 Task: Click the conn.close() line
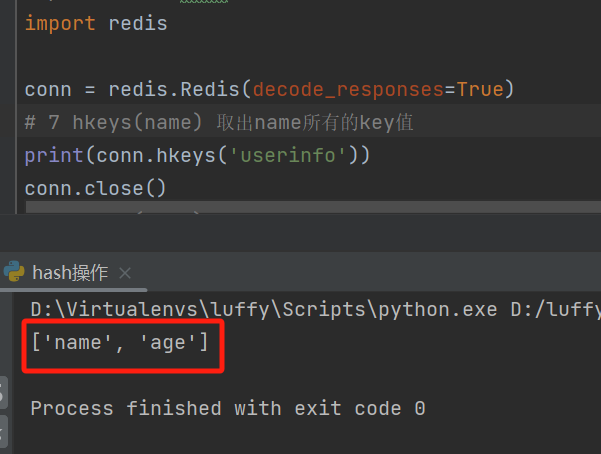[x=95, y=188]
